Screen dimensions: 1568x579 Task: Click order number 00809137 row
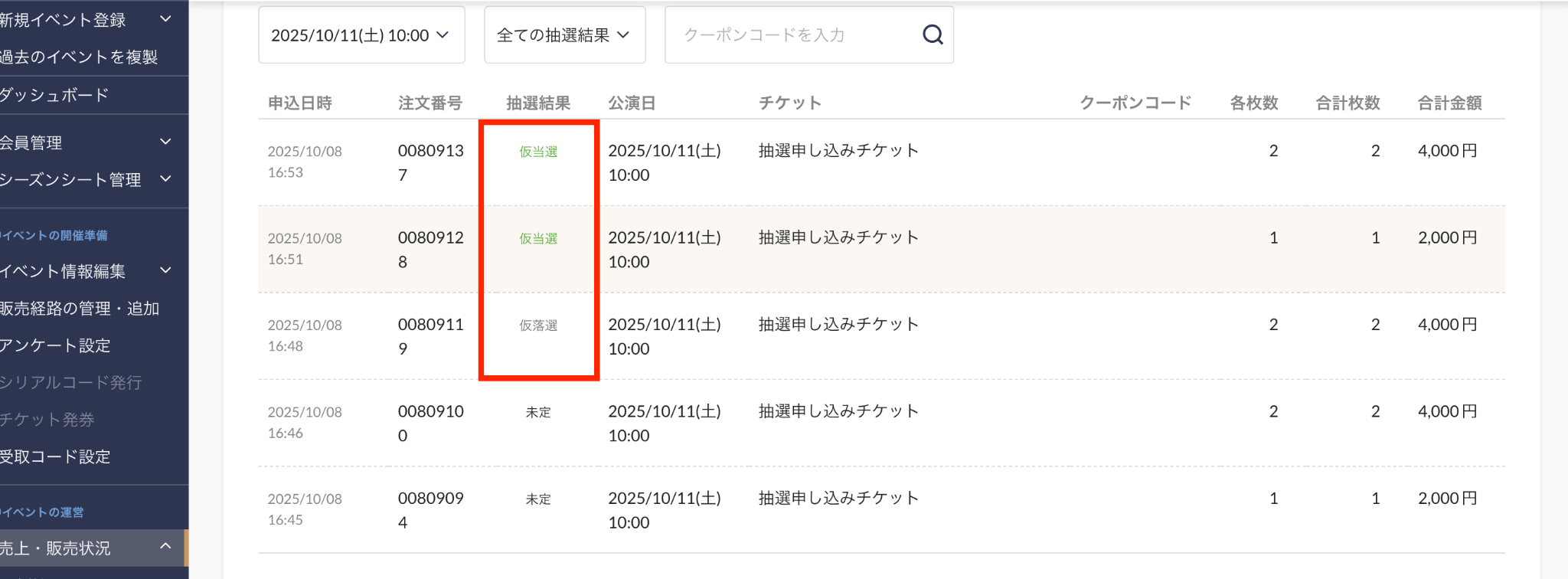[430, 162]
